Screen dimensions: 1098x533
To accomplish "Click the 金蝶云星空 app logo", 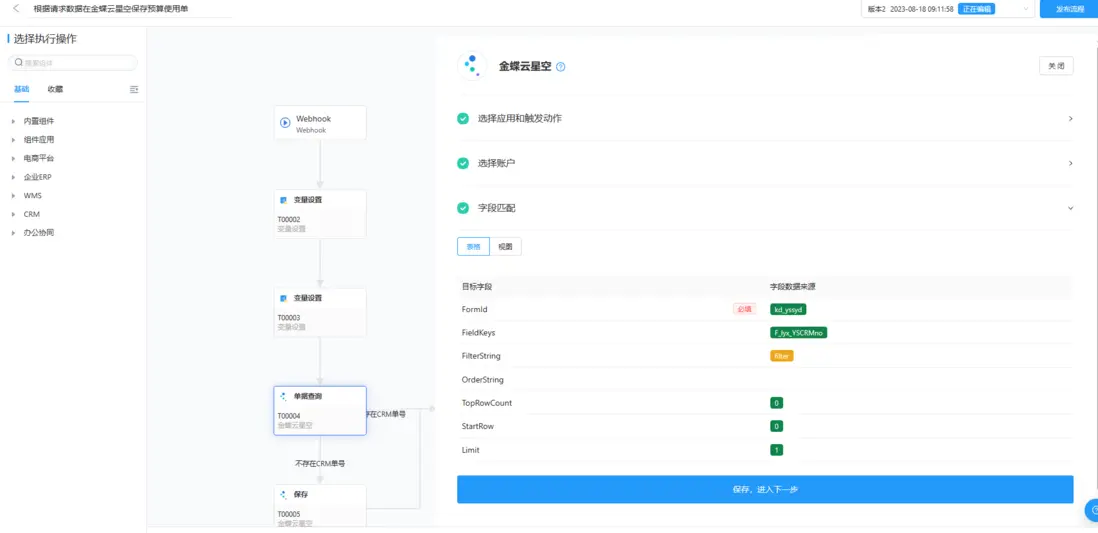I will click(472, 66).
